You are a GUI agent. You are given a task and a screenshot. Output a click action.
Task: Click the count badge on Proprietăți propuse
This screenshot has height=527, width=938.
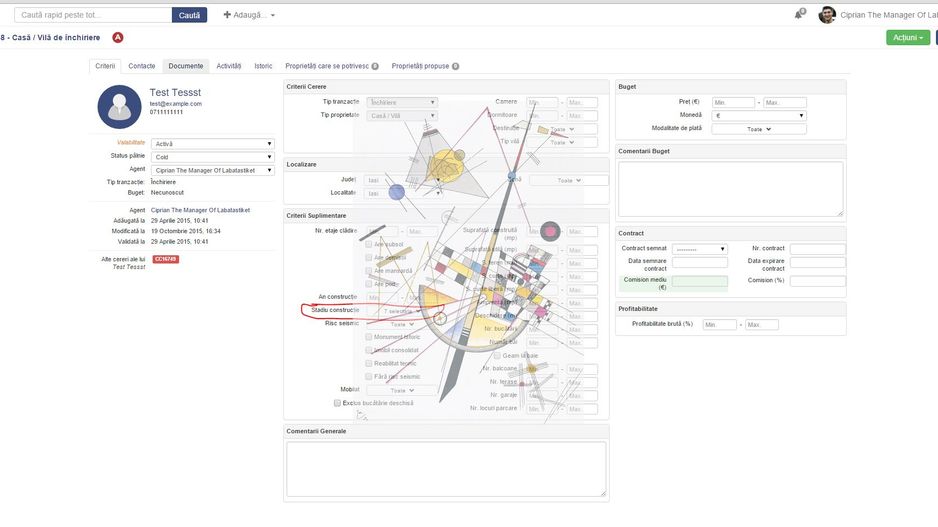[455, 66]
